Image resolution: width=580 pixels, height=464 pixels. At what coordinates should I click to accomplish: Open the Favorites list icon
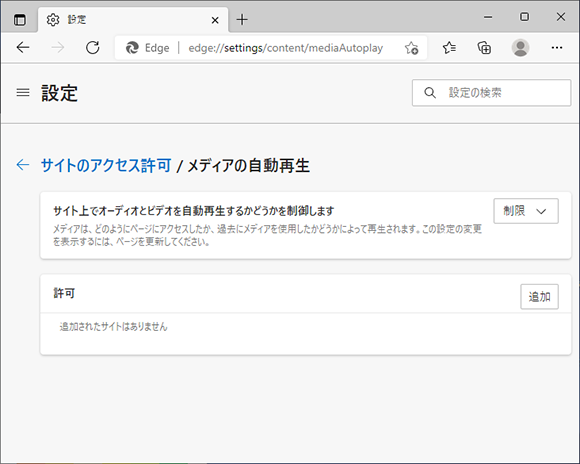click(x=449, y=47)
